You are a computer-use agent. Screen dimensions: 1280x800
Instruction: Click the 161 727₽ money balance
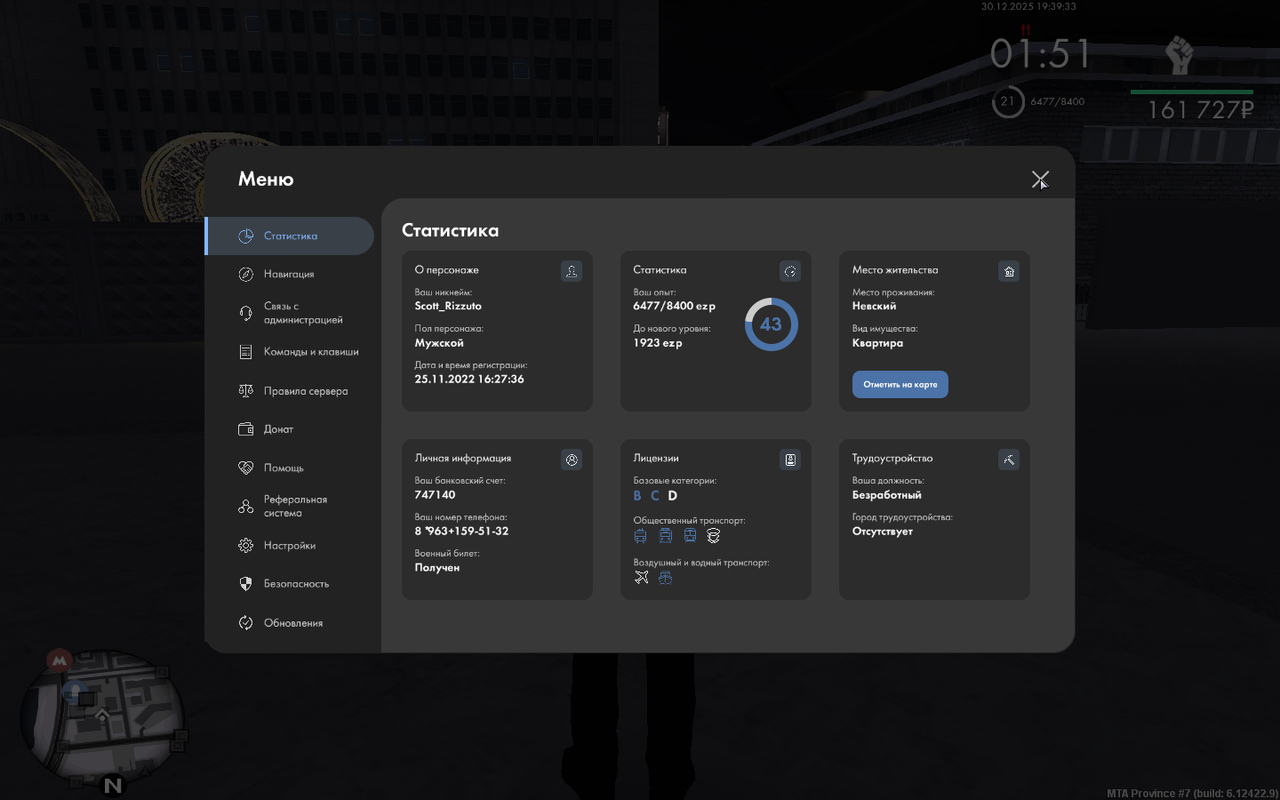click(1200, 110)
